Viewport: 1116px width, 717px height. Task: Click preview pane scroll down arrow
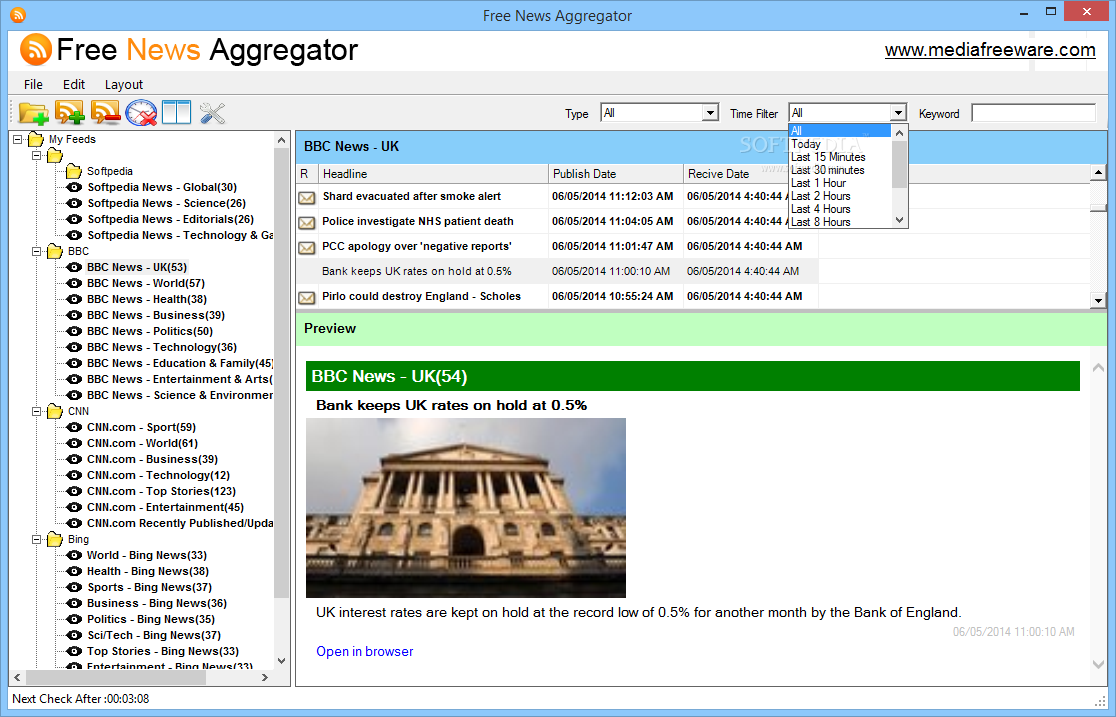coord(1098,664)
